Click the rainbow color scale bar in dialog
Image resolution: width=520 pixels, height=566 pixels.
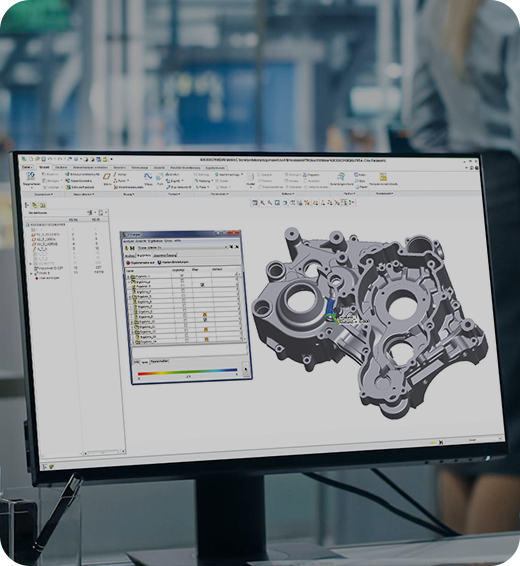pos(187,372)
